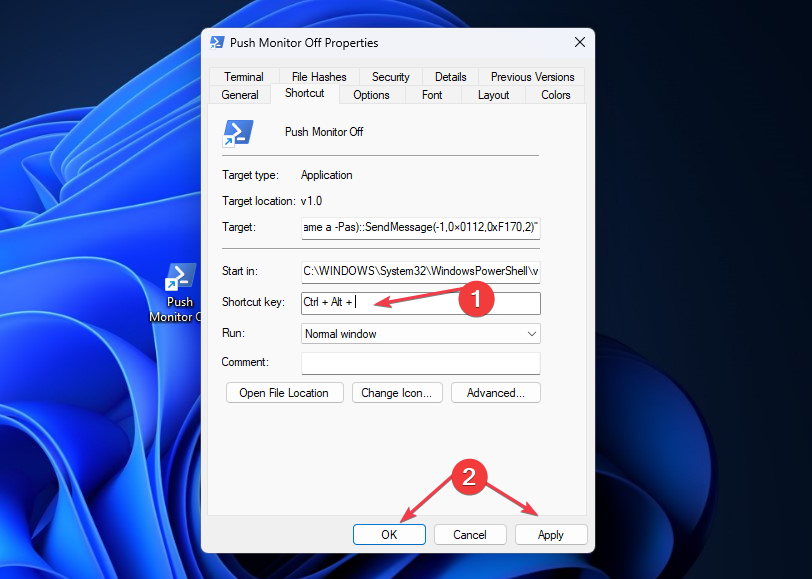Click the desktop shortcut's 'Push Monitor' label
Screen dimensions: 812x579
tap(175, 309)
